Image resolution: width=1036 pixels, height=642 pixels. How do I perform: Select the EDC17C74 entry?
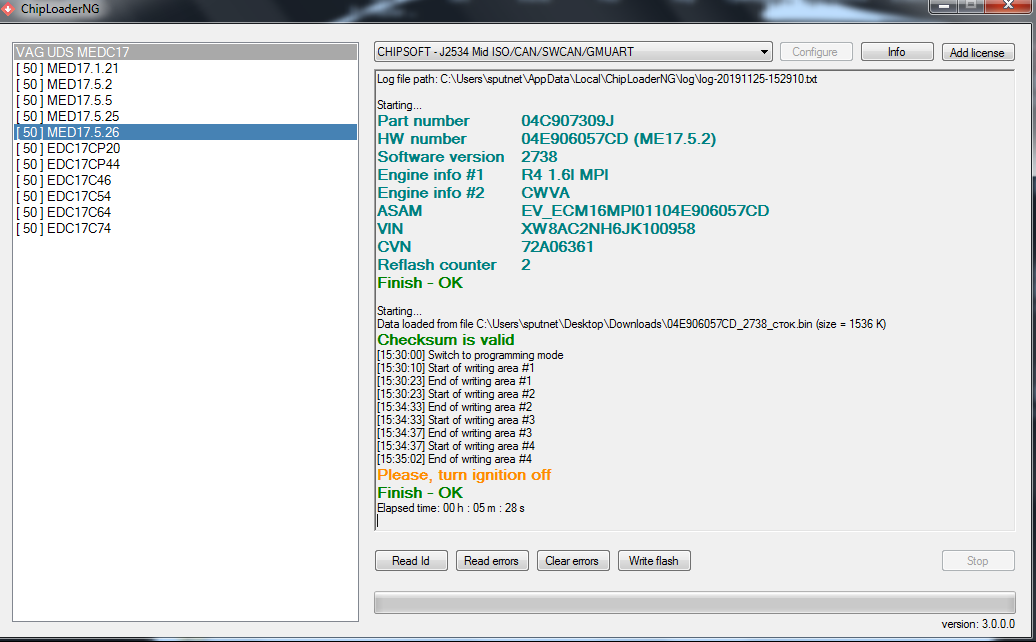pyautogui.click(x=64, y=228)
